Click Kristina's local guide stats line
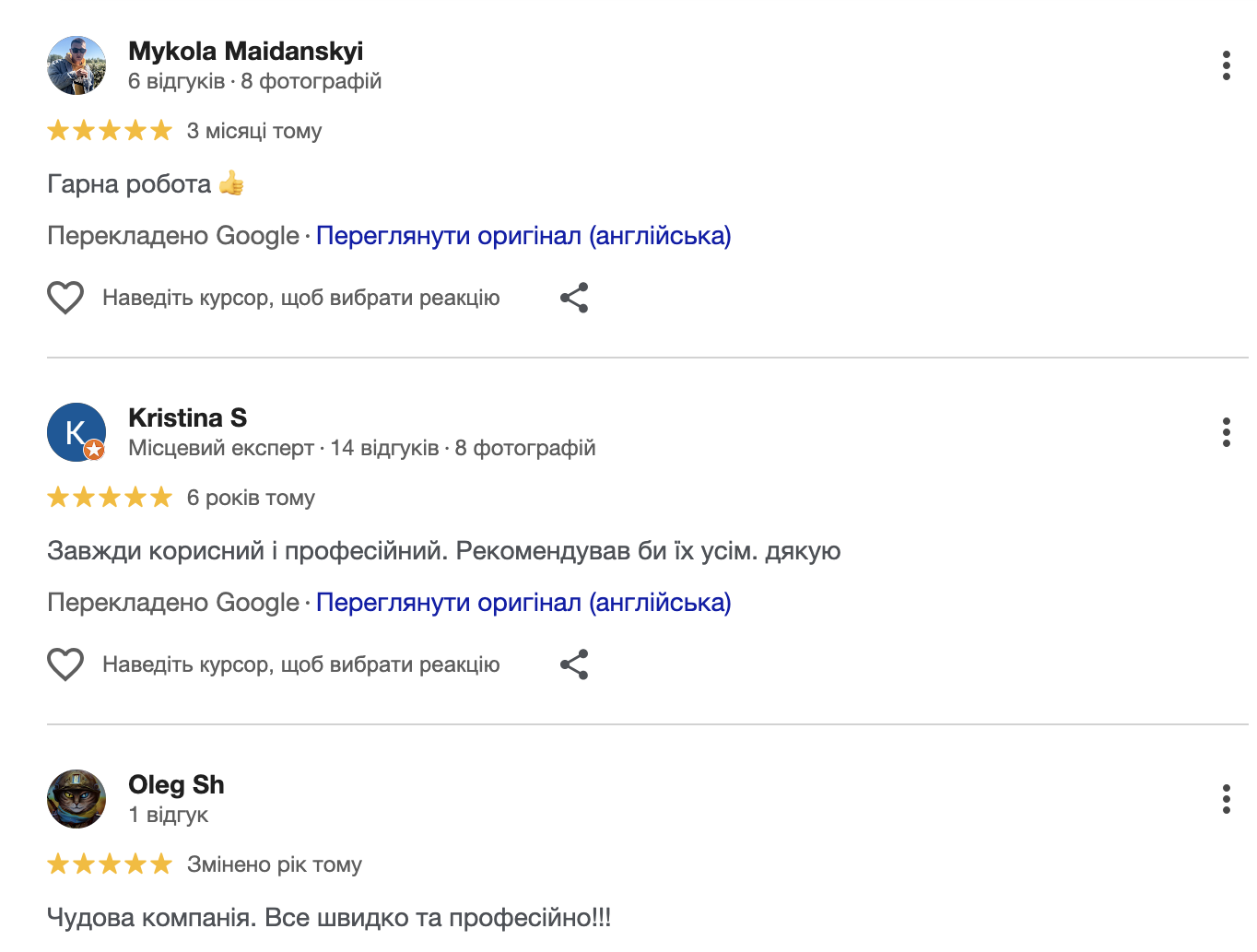Viewport: 1257px width, 952px height. coord(361,448)
